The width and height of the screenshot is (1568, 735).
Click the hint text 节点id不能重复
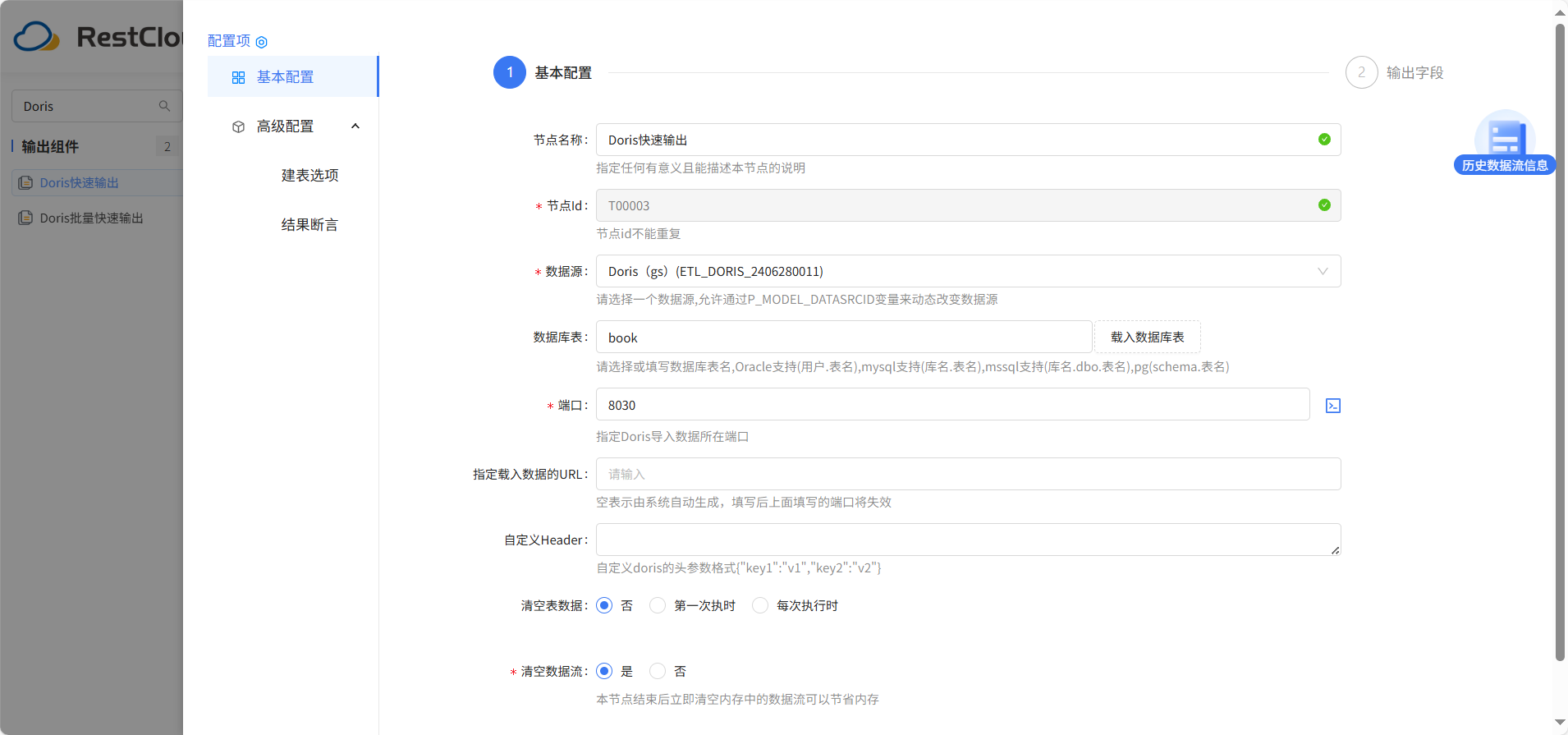pos(638,234)
